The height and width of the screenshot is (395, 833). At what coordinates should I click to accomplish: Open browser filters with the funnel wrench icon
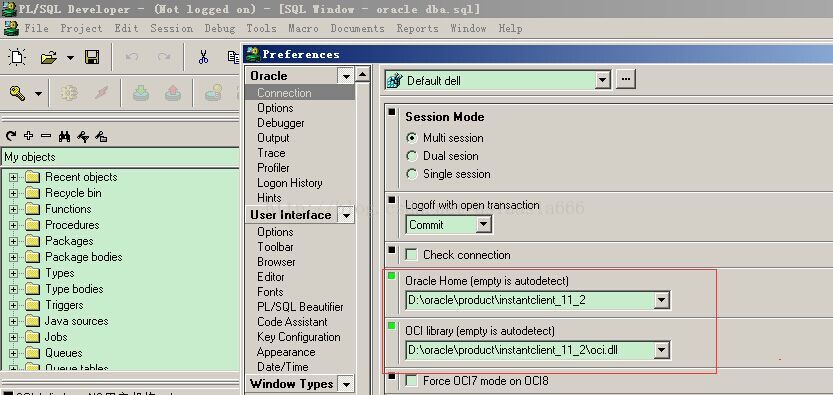tap(83, 137)
